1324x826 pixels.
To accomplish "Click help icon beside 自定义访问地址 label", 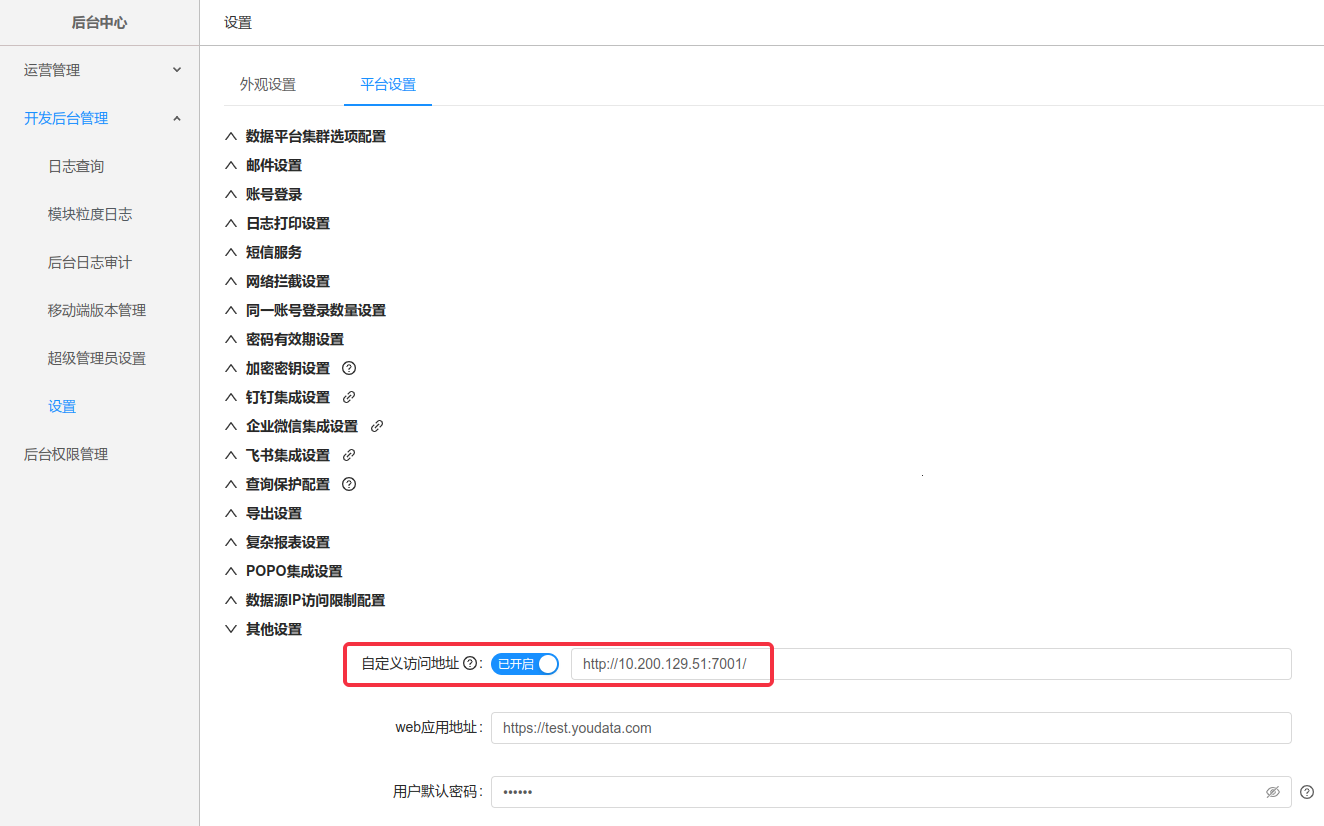I will point(470,664).
